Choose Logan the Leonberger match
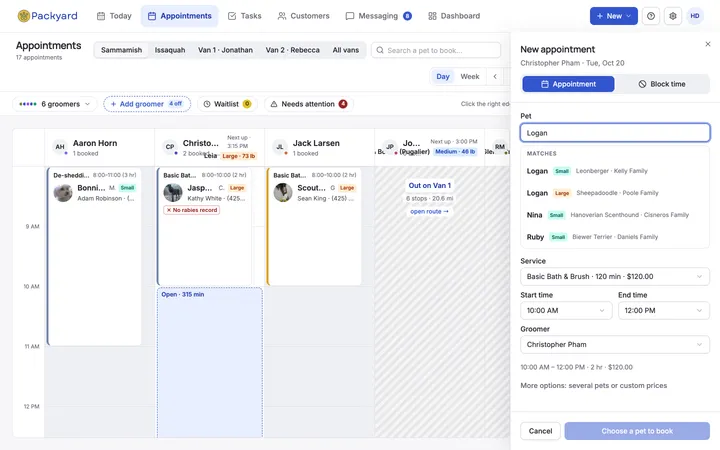 coord(615,171)
